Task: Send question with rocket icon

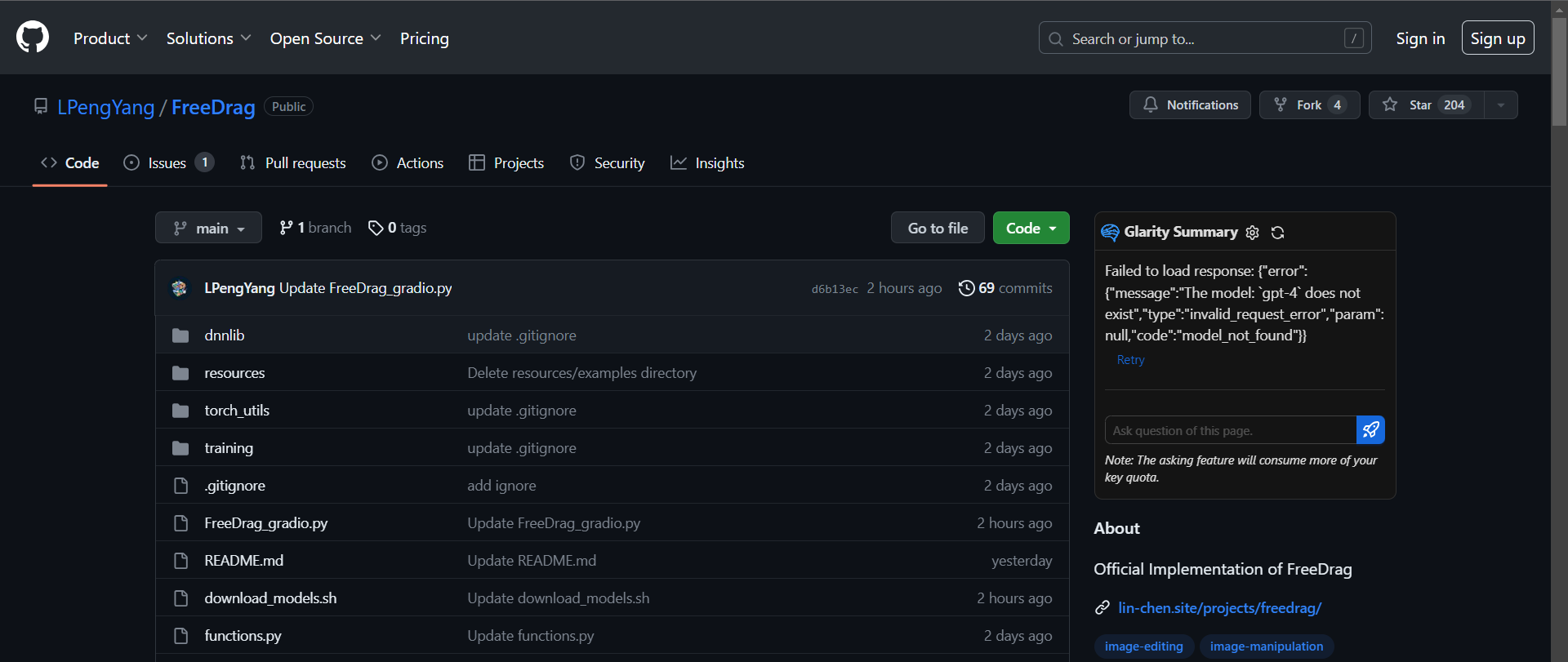Action: pos(1370,430)
